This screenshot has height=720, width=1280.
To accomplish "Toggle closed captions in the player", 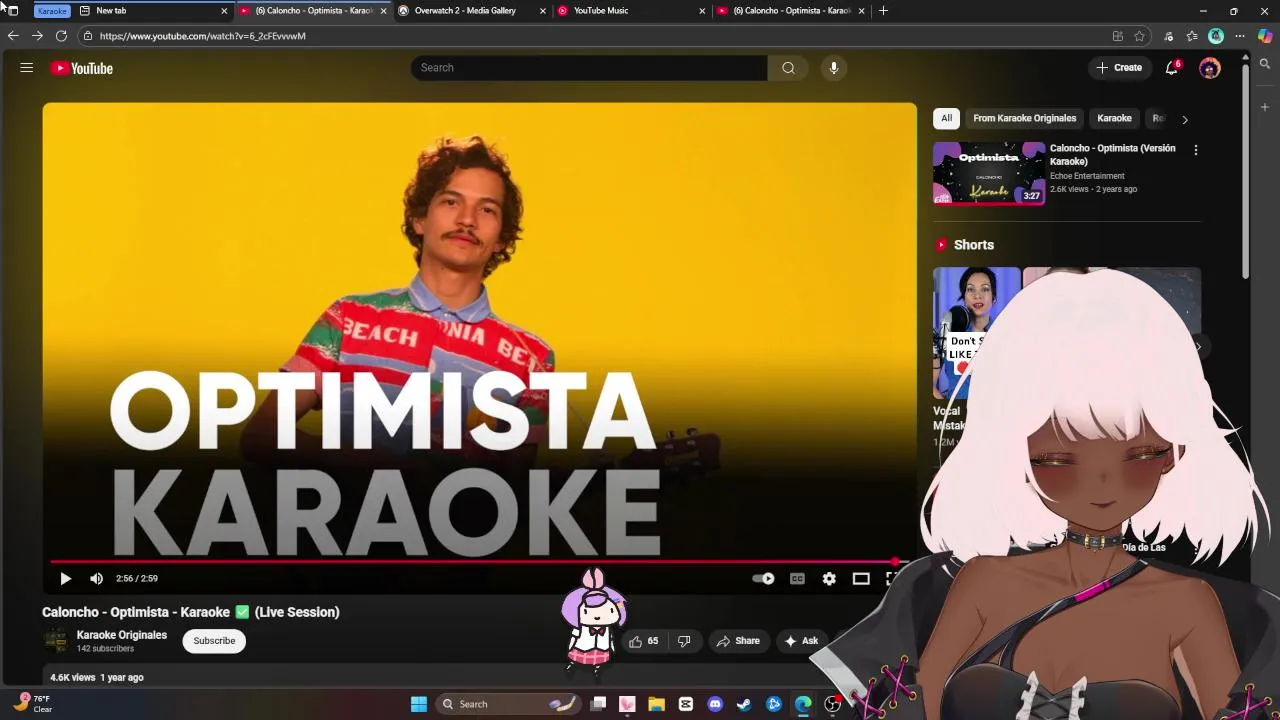I will [797, 578].
